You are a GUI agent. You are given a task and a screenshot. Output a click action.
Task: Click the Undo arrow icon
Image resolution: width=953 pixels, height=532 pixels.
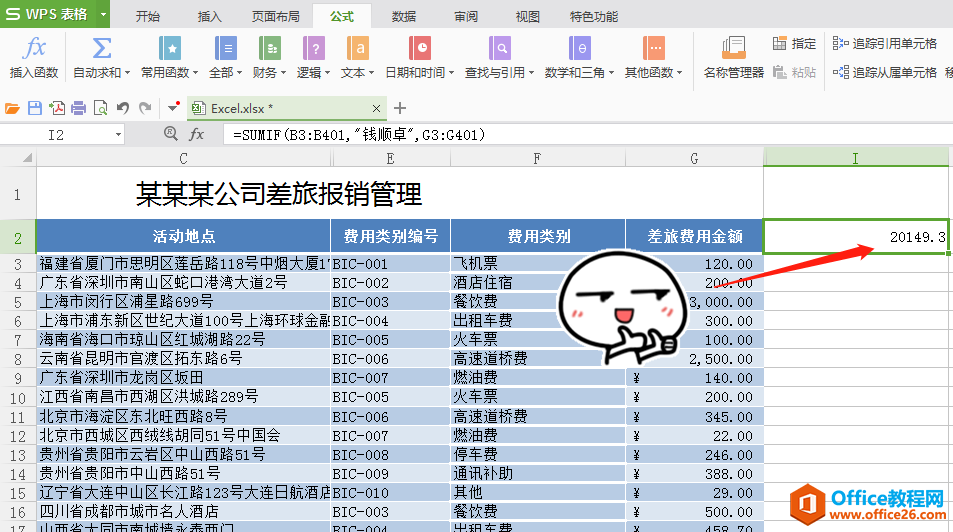pos(123,108)
